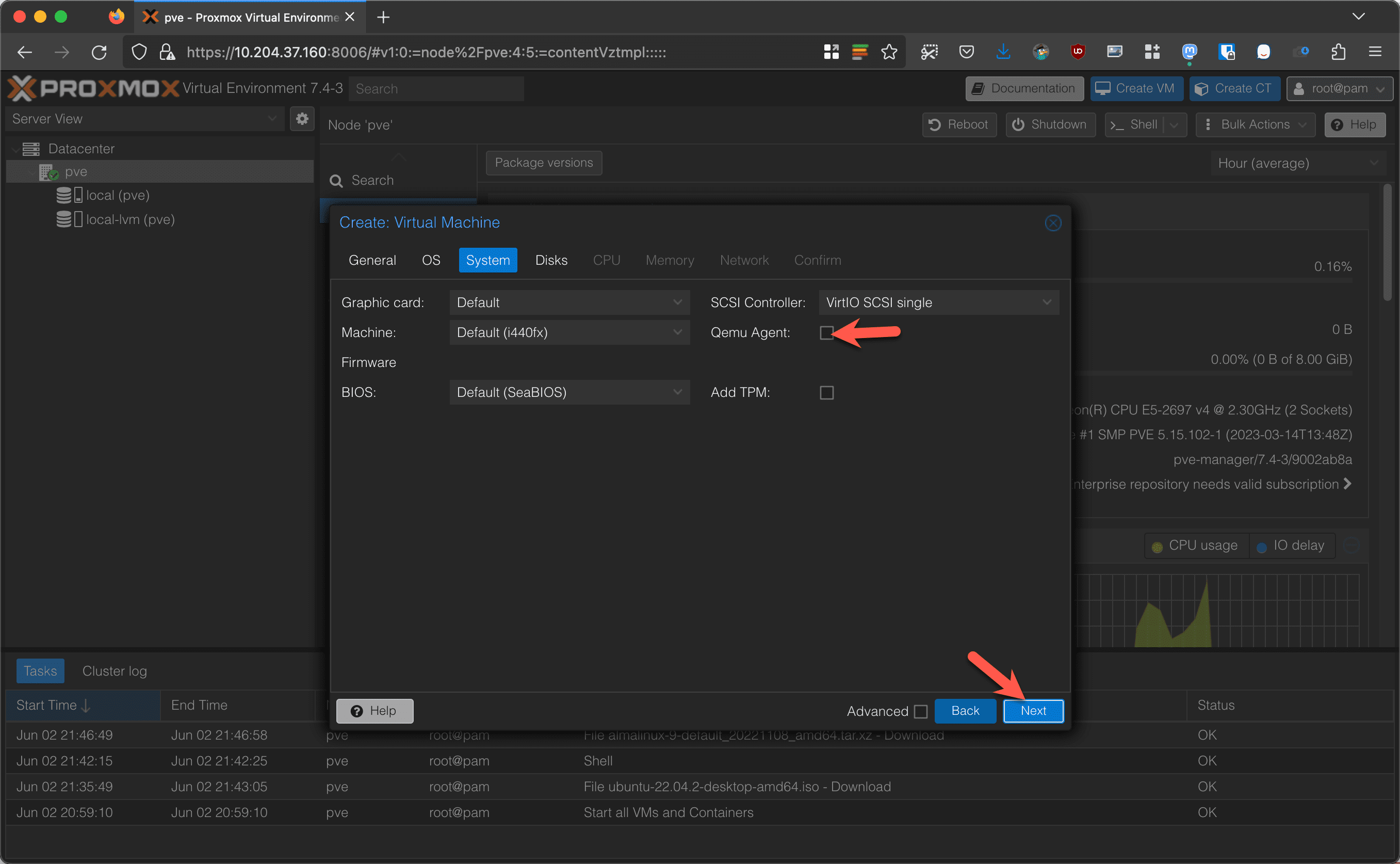Click the node panel Search item
Viewport: 1400px width, 864px height.
point(397,180)
